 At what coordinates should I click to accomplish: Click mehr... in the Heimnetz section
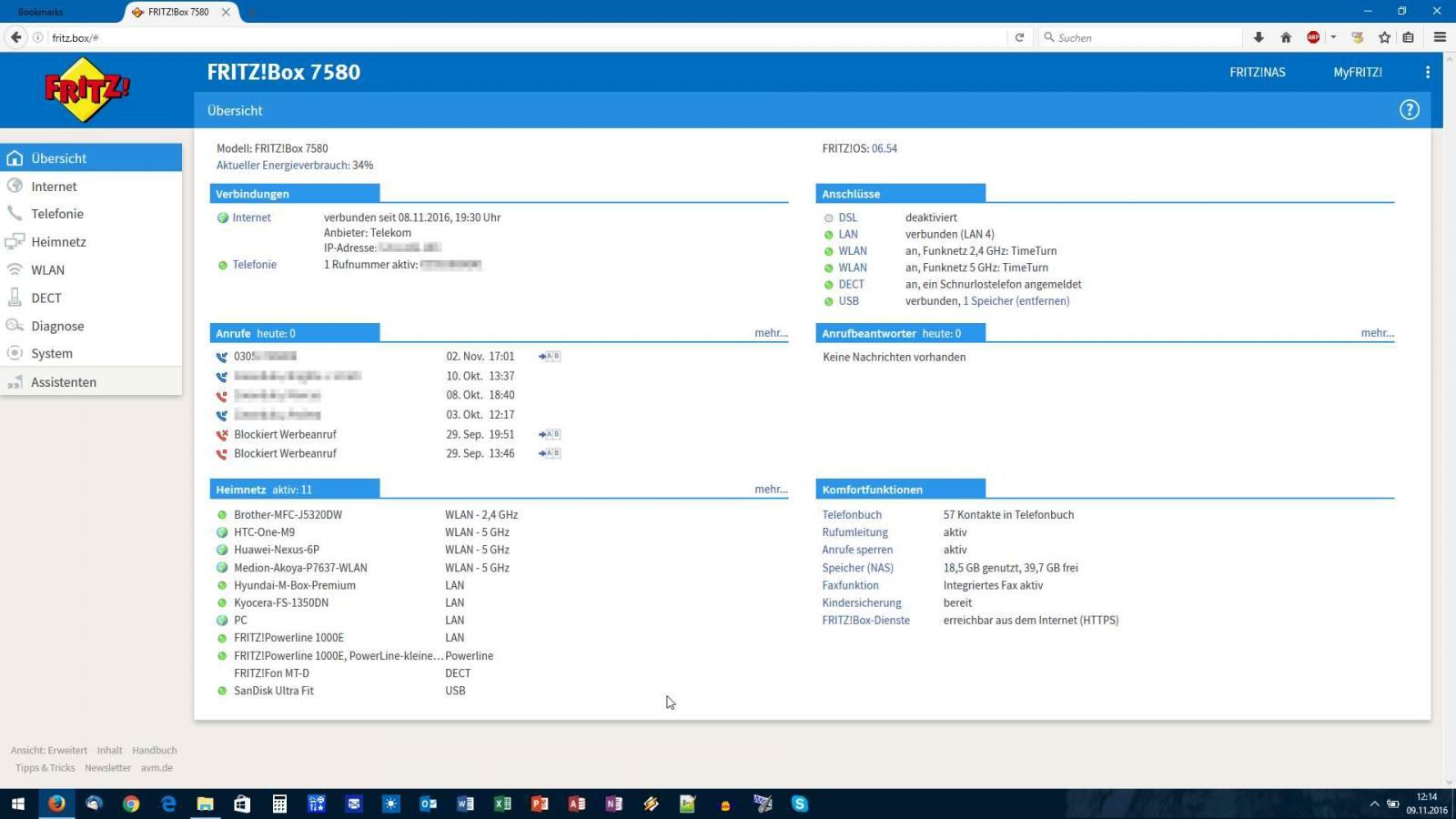[771, 490]
